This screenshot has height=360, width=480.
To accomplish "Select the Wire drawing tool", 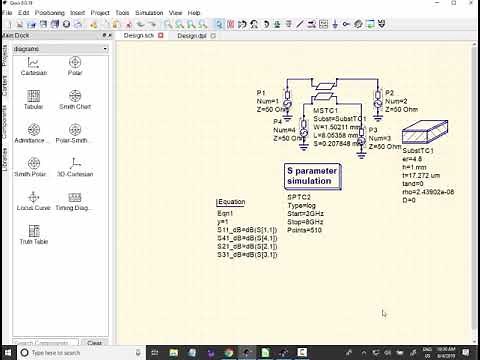I will coord(300,24).
